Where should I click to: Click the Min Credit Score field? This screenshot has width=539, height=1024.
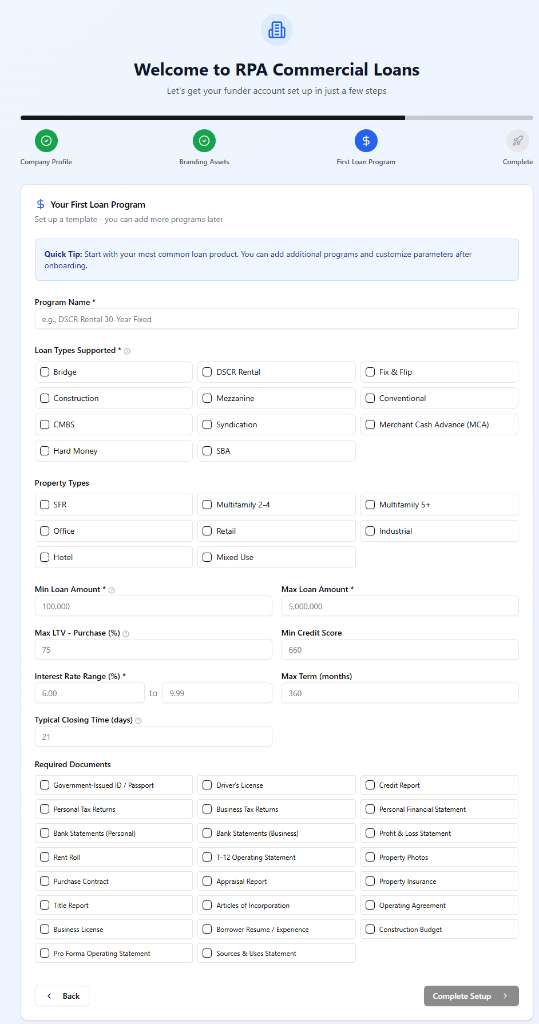pos(400,650)
